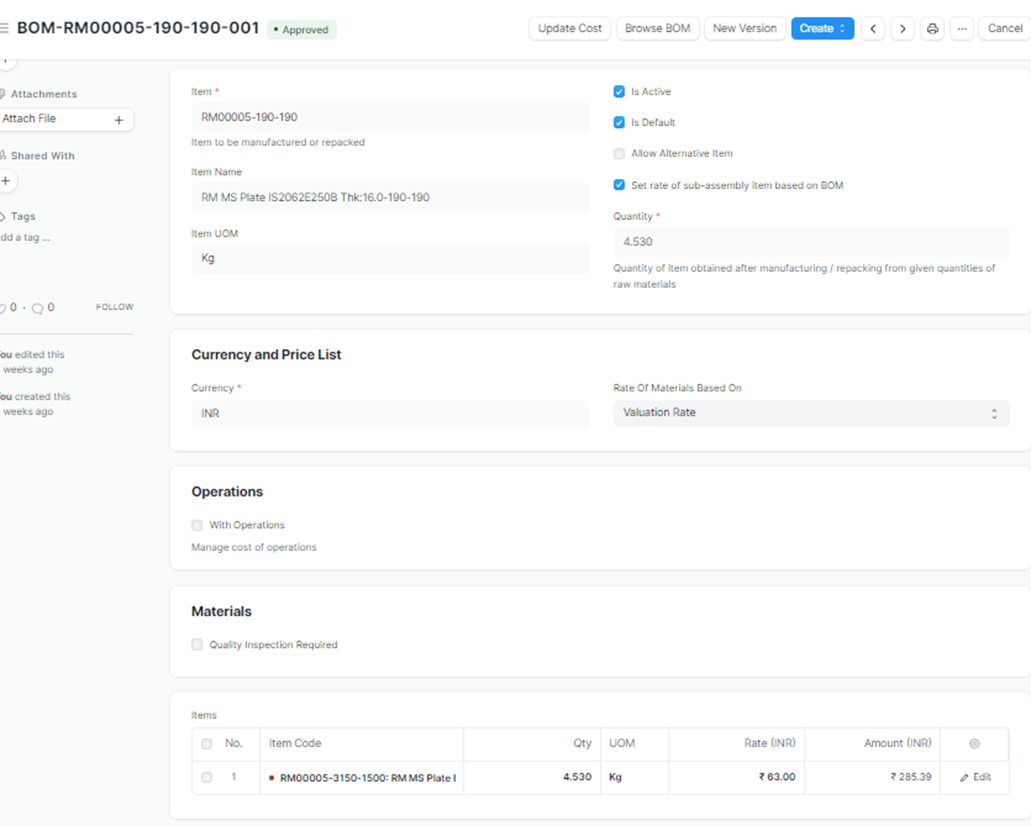1031x826 pixels.
Task: Toggle the Is Default checkbox
Action: (619, 123)
